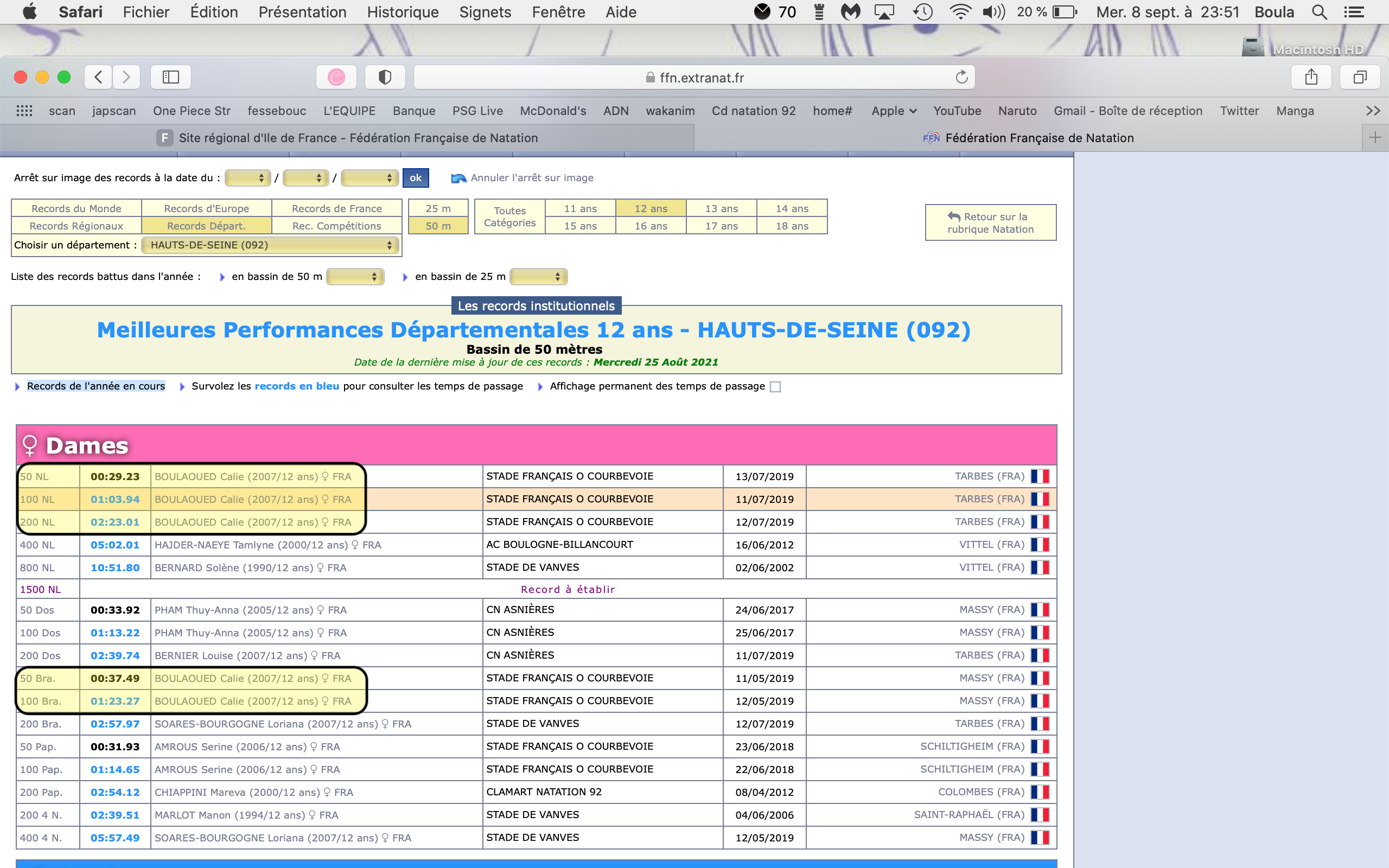Switch to Site régional d'Ile de France tab

tap(347, 138)
